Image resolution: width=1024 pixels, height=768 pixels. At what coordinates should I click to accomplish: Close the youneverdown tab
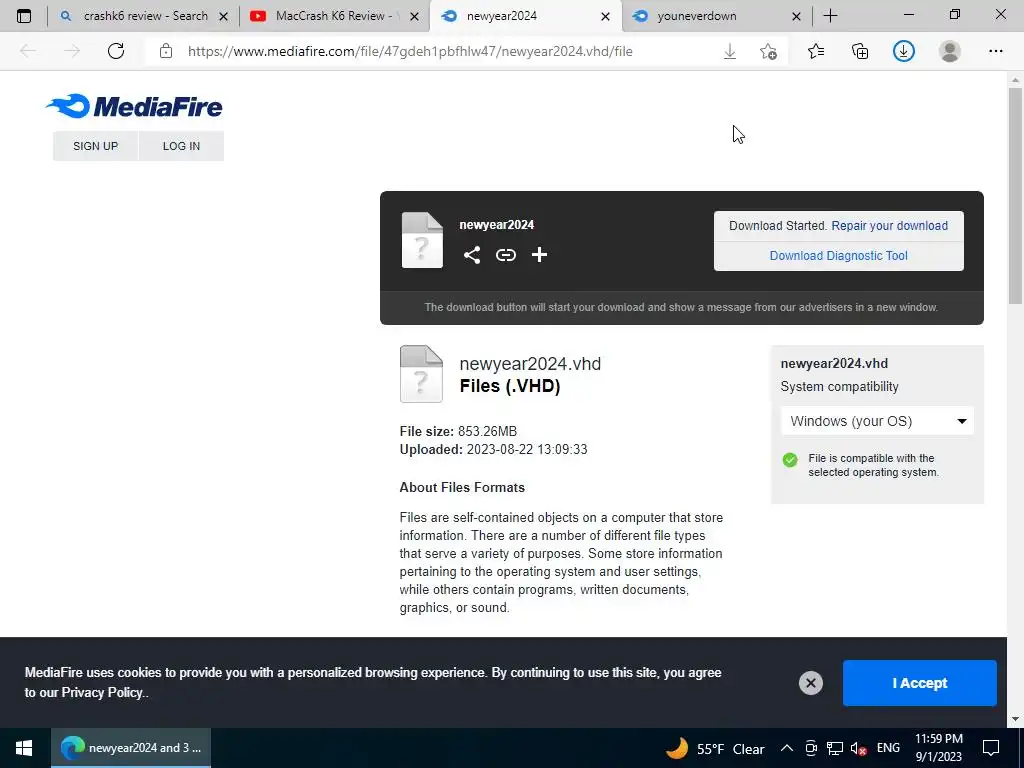coord(796,16)
